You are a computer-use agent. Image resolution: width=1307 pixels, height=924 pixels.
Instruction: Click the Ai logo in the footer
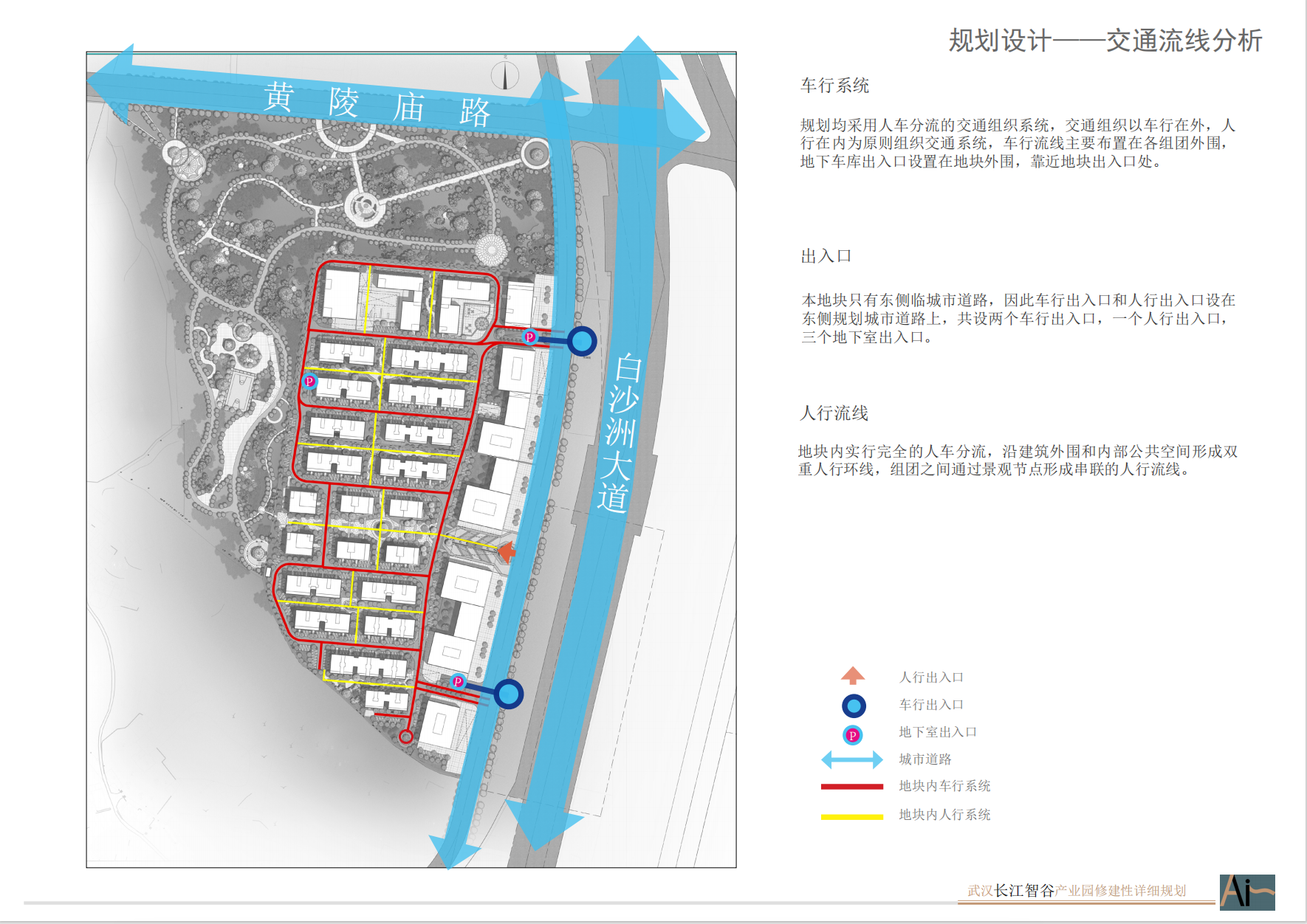coord(1247,892)
